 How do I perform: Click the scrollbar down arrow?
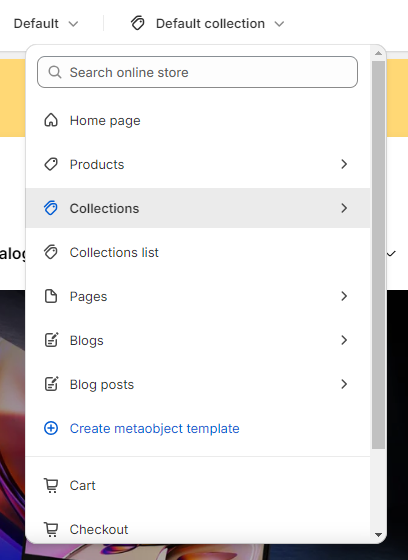point(378,535)
